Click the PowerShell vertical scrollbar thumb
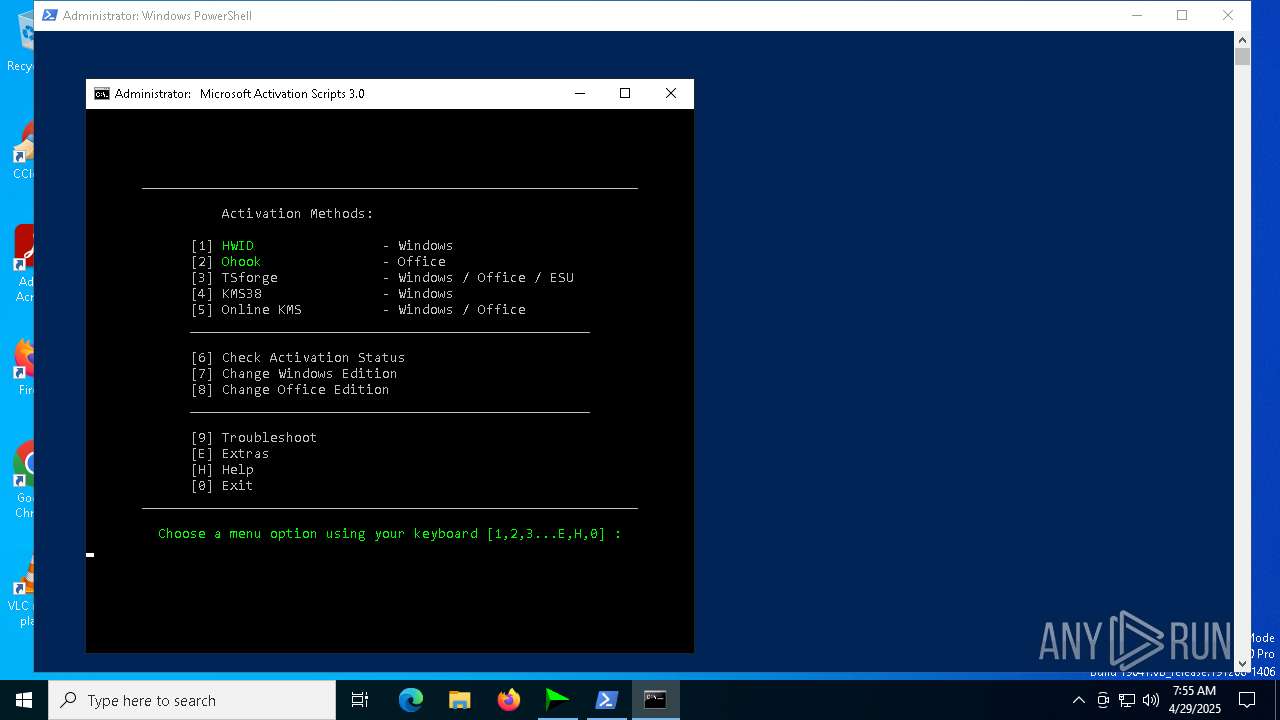The width and height of the screenshot is (1280, 720). coord(1242,56)
